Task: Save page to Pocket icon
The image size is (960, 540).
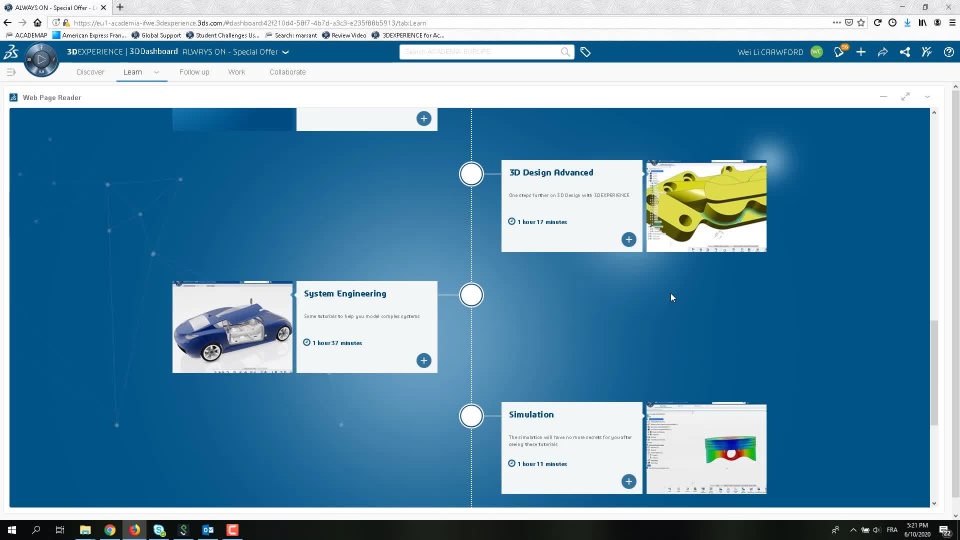Action: pyautogui.click(x=849, y=23)
